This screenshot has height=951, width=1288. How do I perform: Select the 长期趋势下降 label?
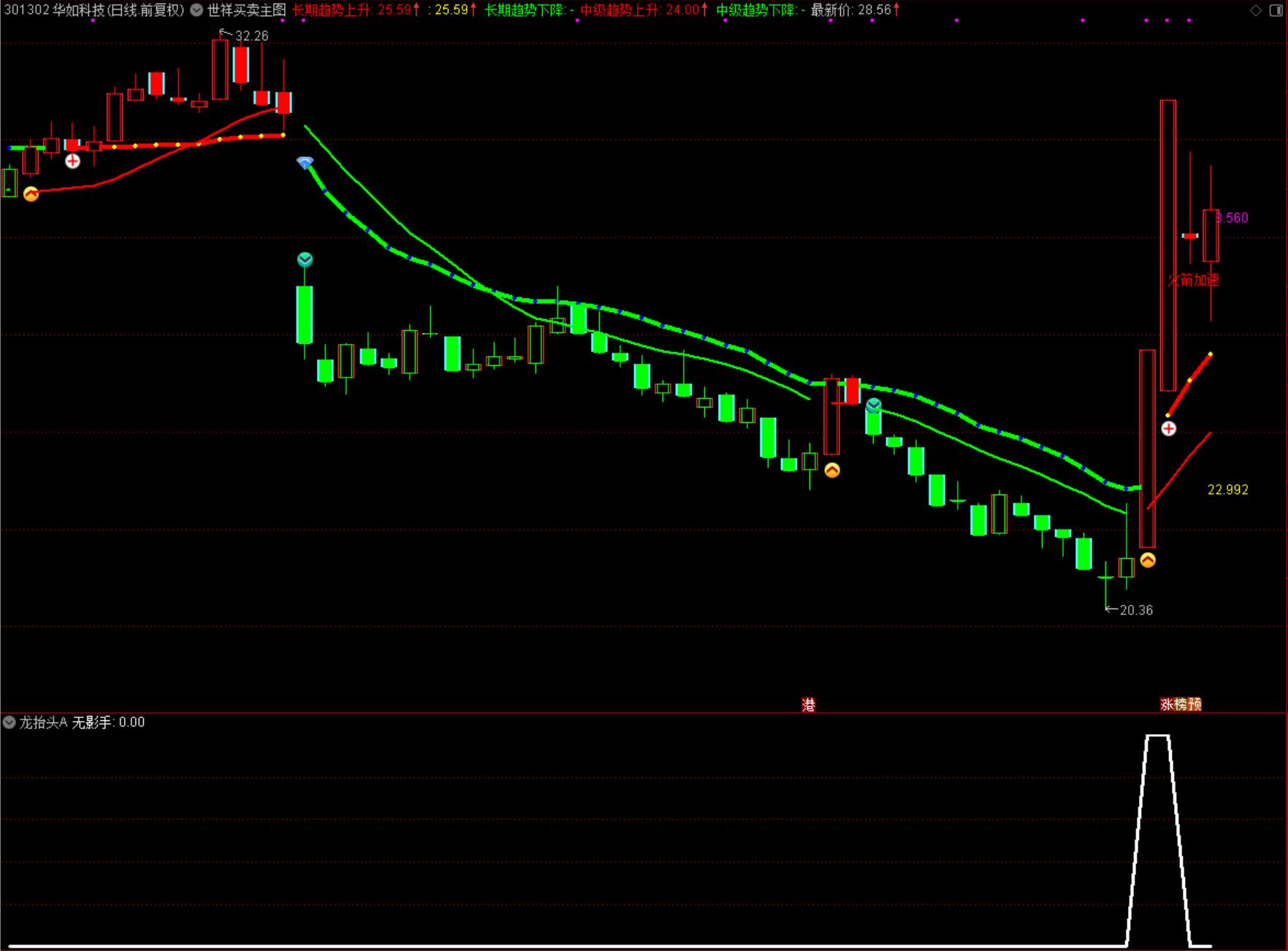point(530,10)
